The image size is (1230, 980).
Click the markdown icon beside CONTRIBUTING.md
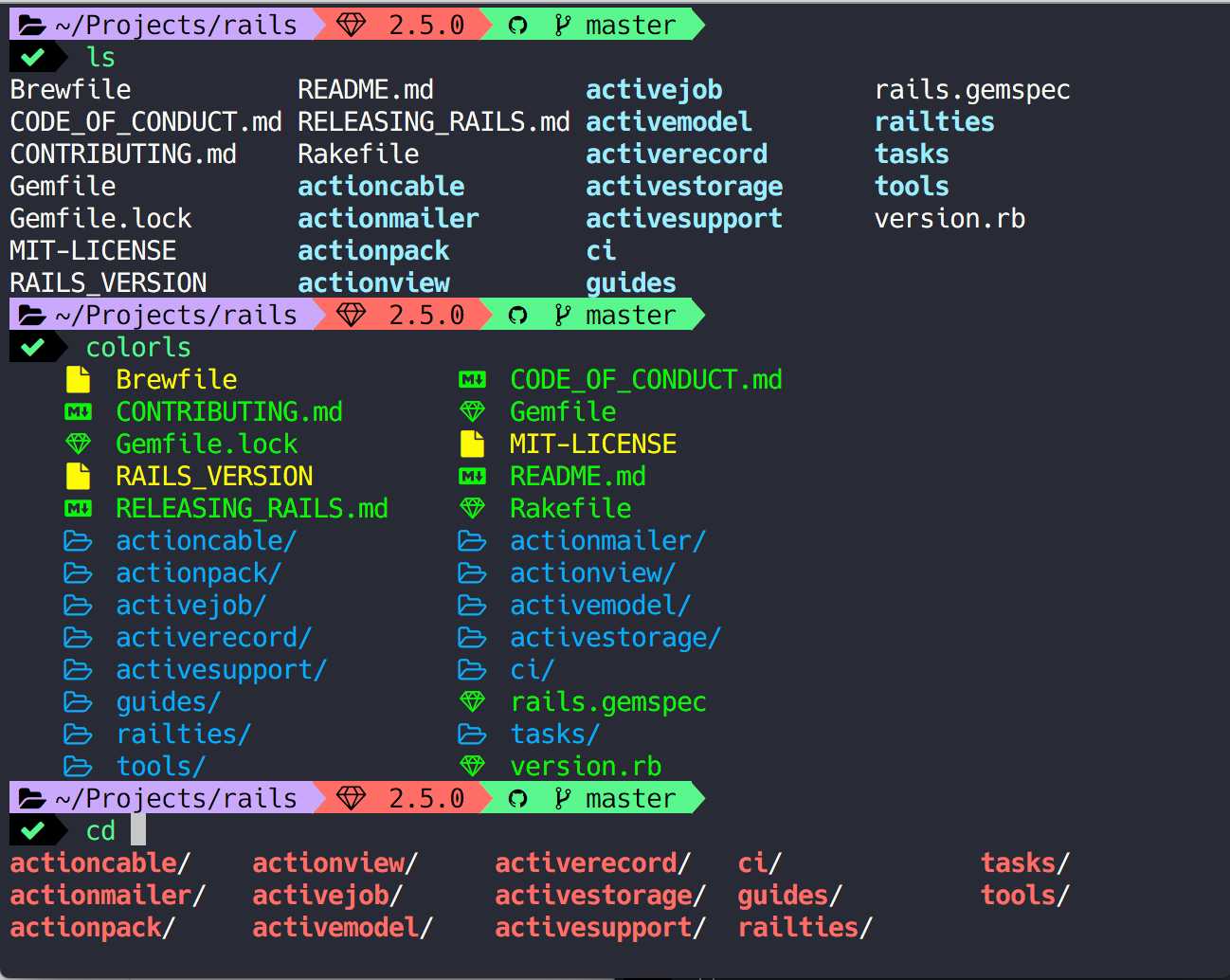click(79, 412)
